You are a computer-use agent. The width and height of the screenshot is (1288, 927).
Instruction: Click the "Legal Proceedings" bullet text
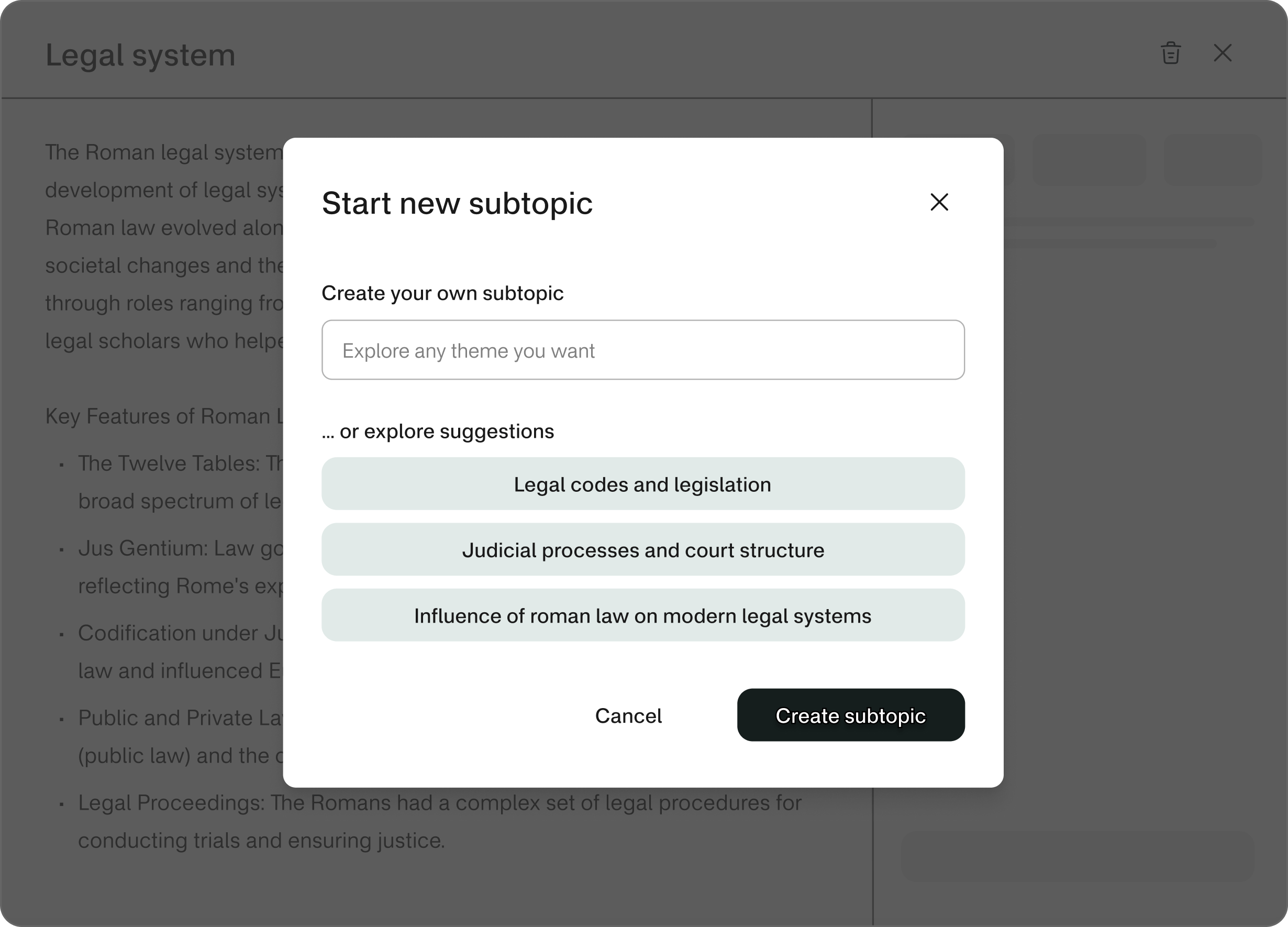(439, 803)
